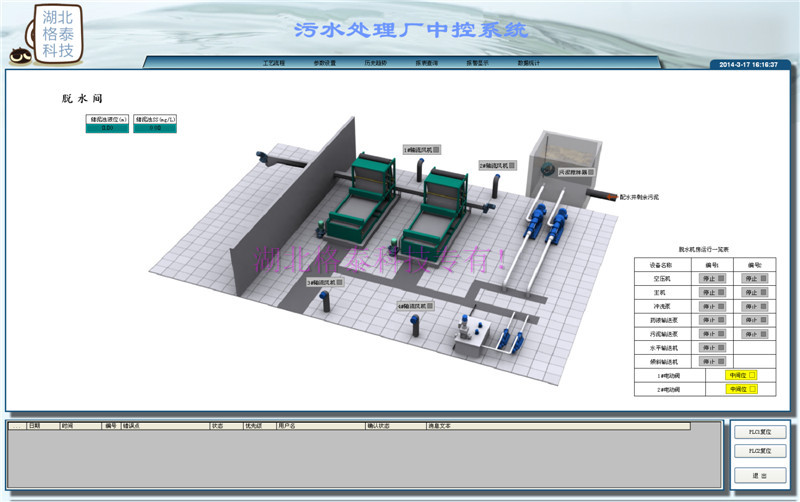Click the 1# axial fan status indicator
800x502 pixels.
437,149
